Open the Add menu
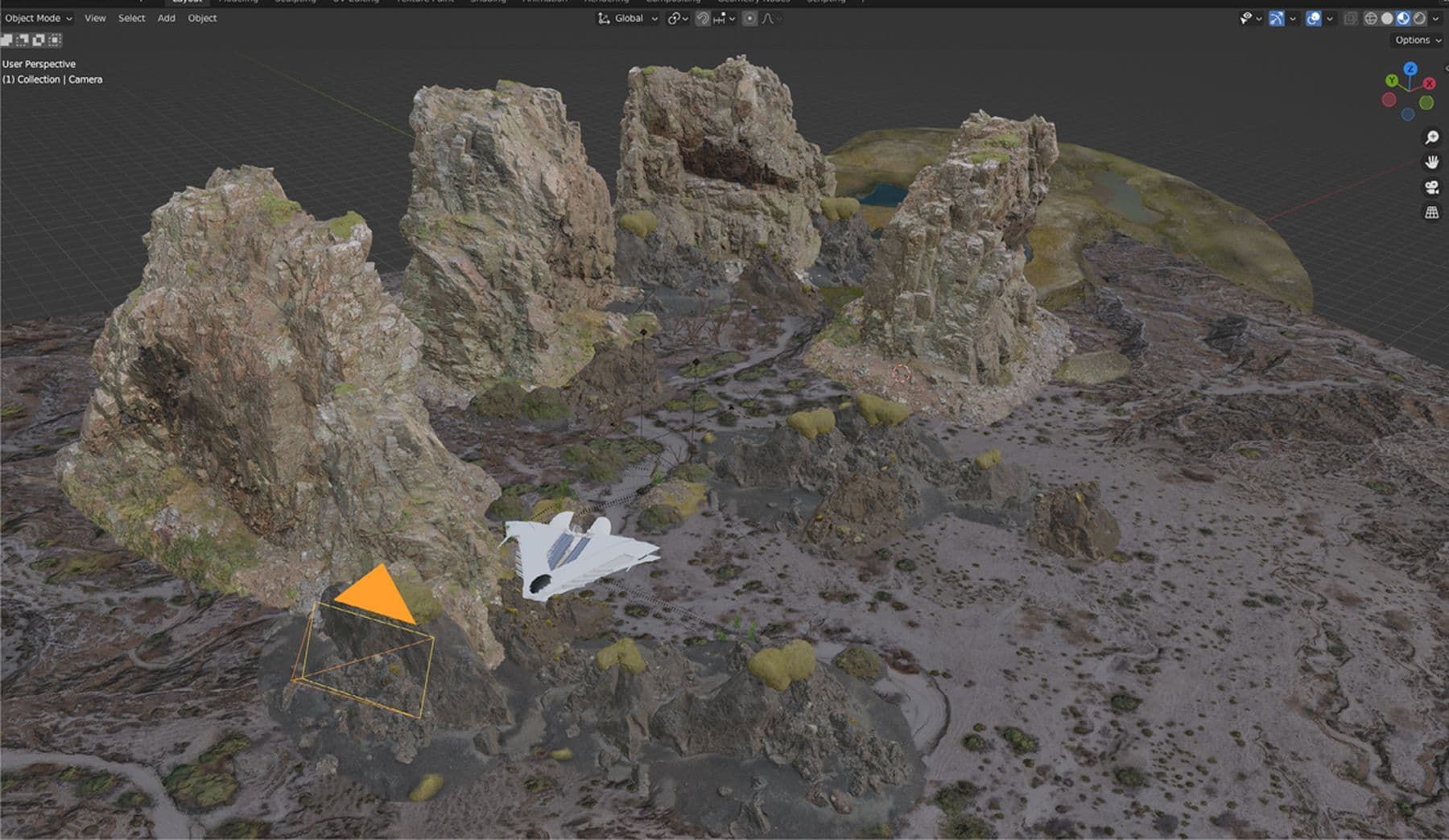The width and height of the screenshot is (1449, 840). 166,18
